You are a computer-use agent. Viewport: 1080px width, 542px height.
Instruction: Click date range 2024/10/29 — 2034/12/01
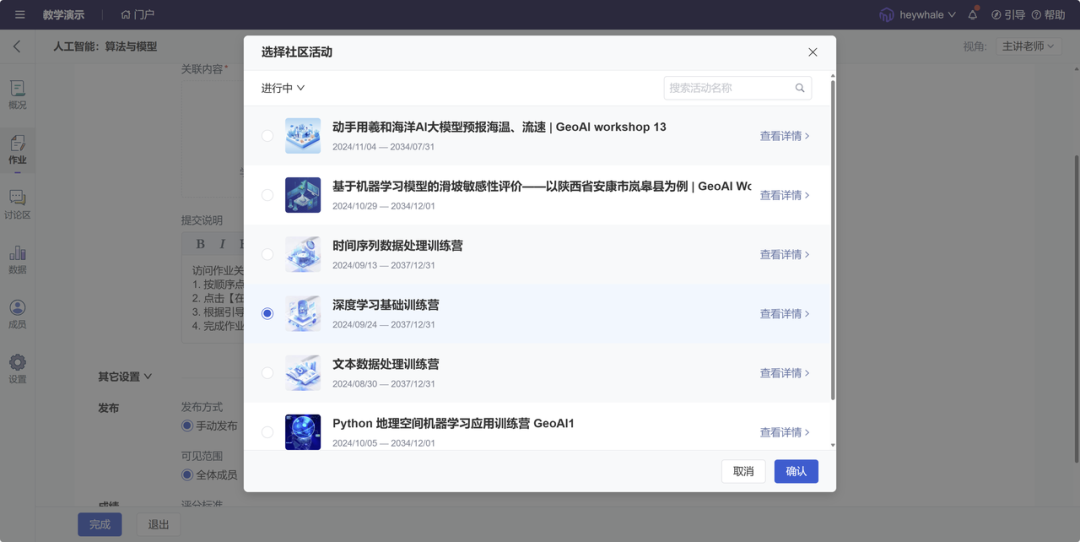384,206
